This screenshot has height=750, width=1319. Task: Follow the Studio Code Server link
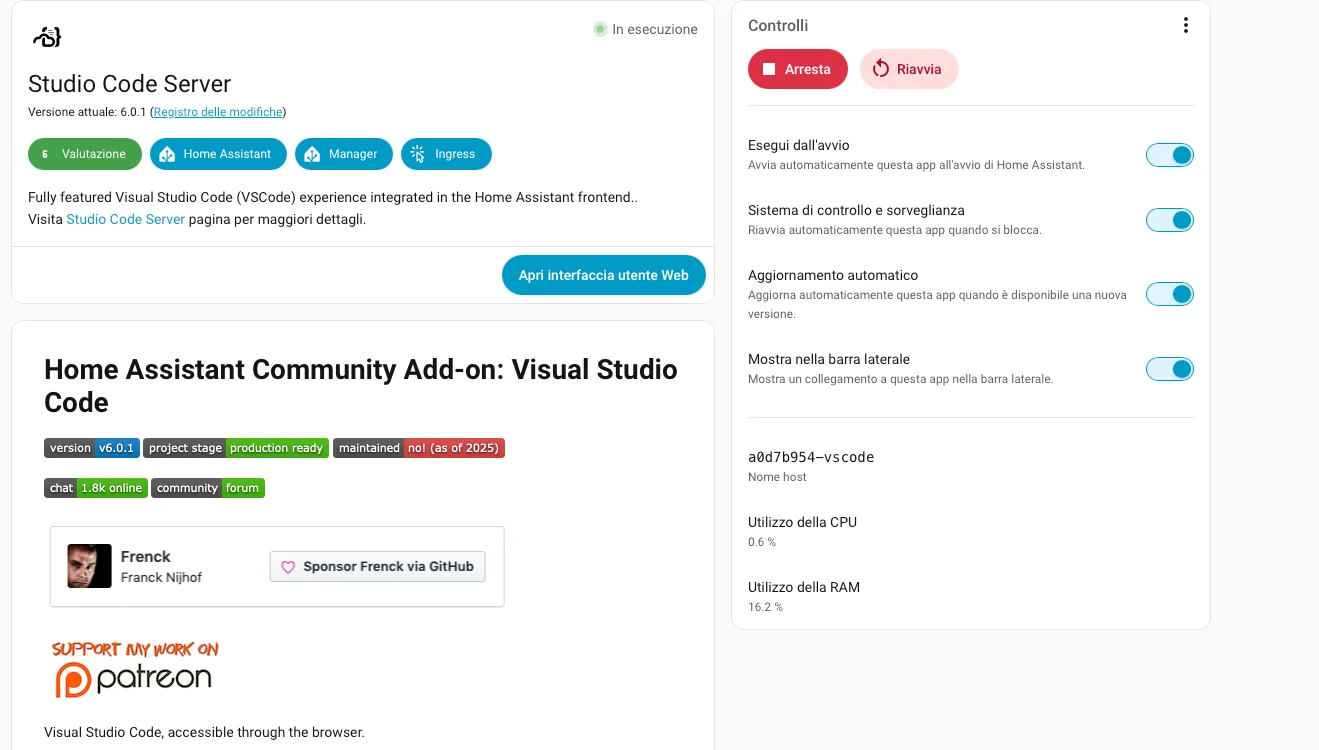[x=125, y=219]
